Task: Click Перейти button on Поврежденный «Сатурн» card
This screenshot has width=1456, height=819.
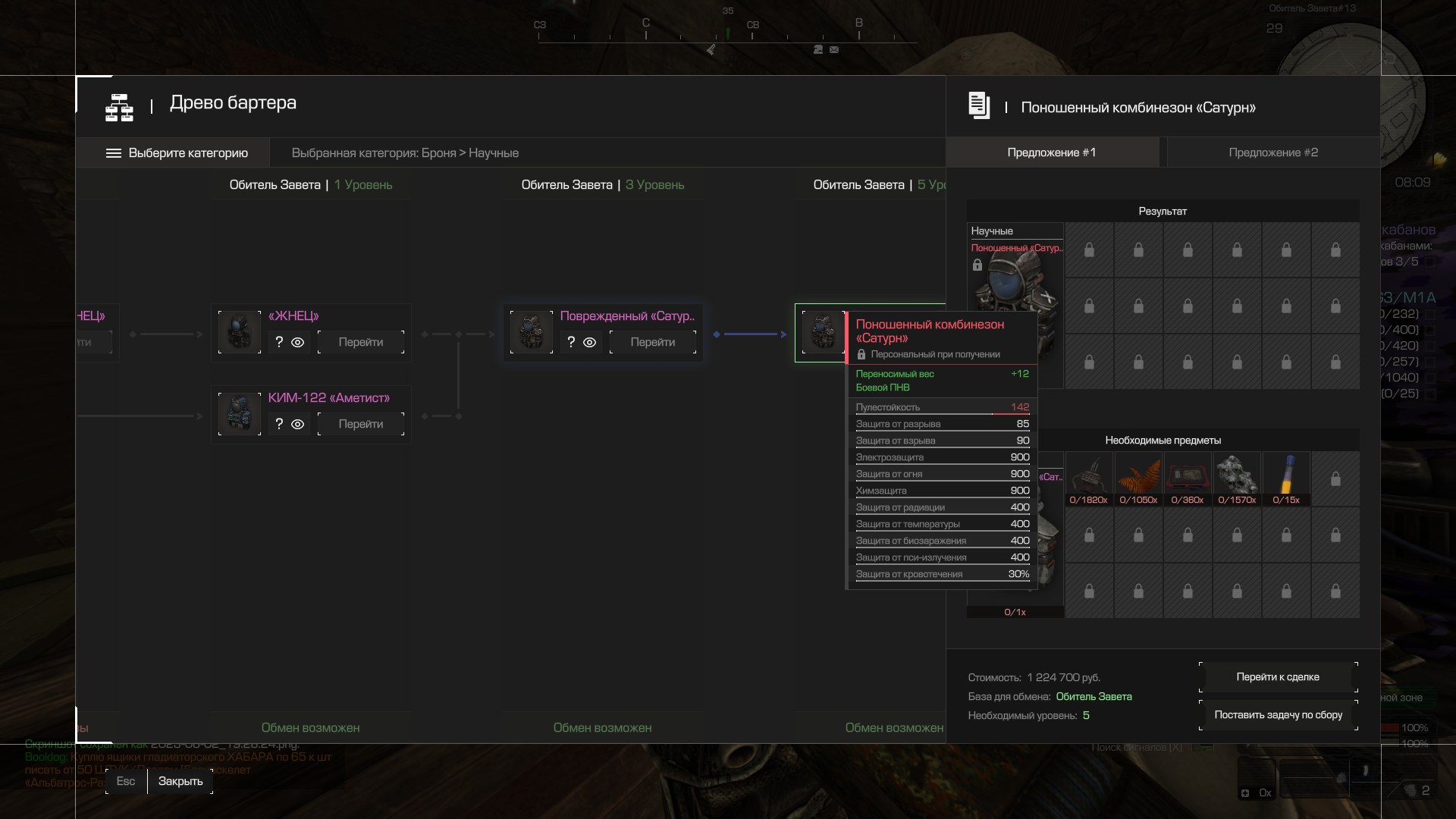Action: [653, 342]
